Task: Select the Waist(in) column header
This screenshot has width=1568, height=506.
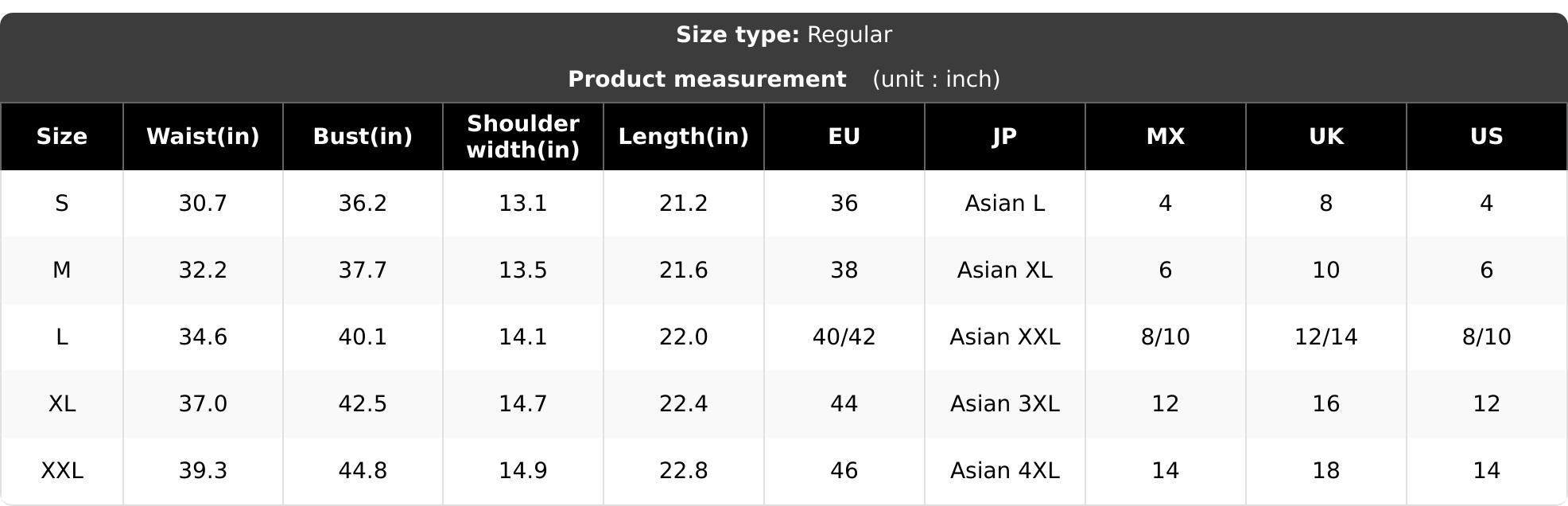Action: (x=203, y=136)
